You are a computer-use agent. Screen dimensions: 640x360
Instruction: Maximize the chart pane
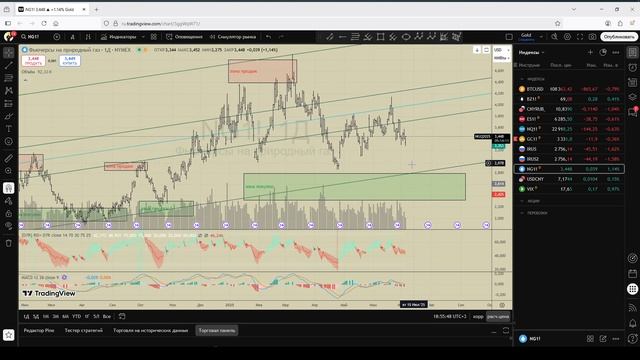coord(486,50)
